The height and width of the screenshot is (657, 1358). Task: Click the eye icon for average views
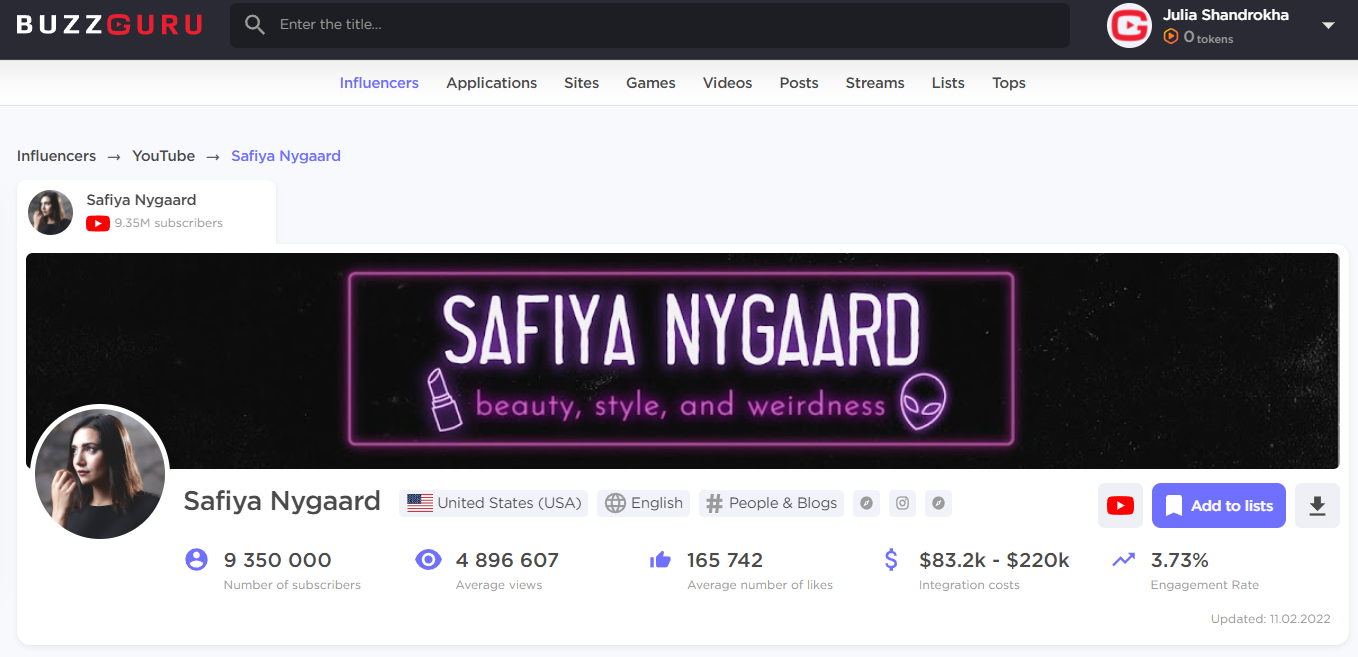tap(428, 560)
